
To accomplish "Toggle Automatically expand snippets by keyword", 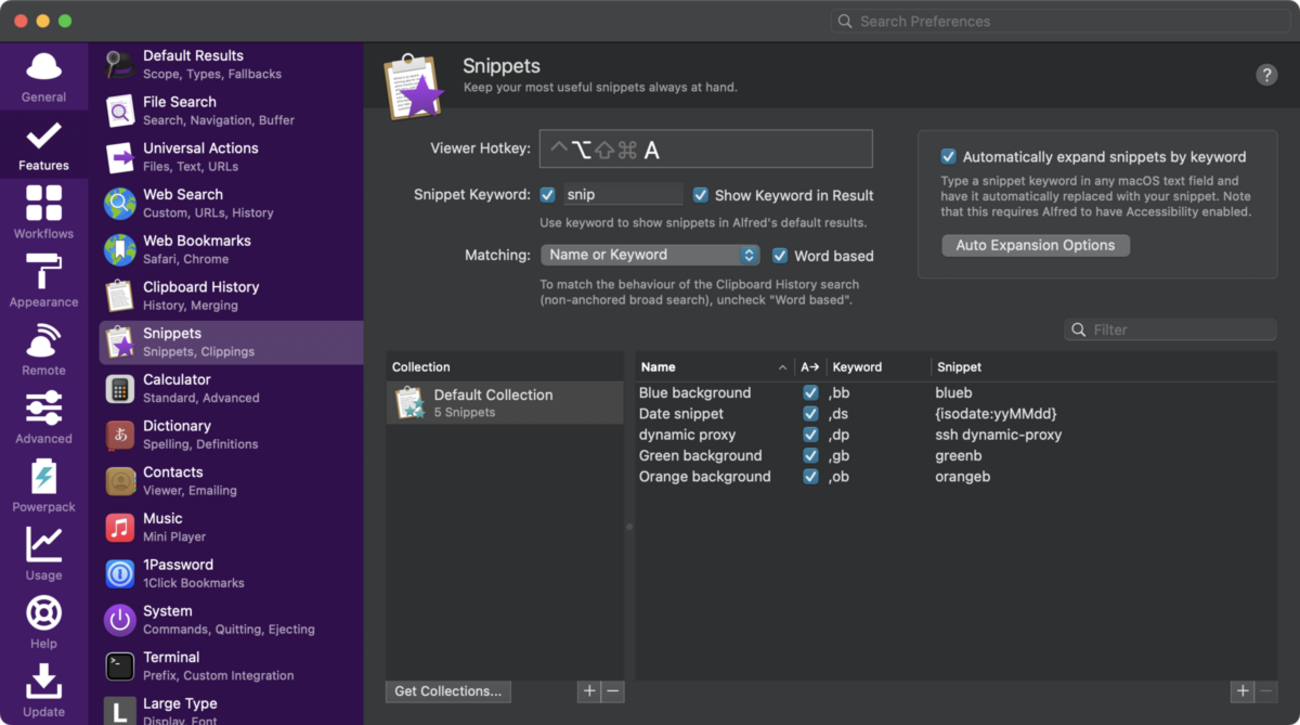I will pos(948,156).
